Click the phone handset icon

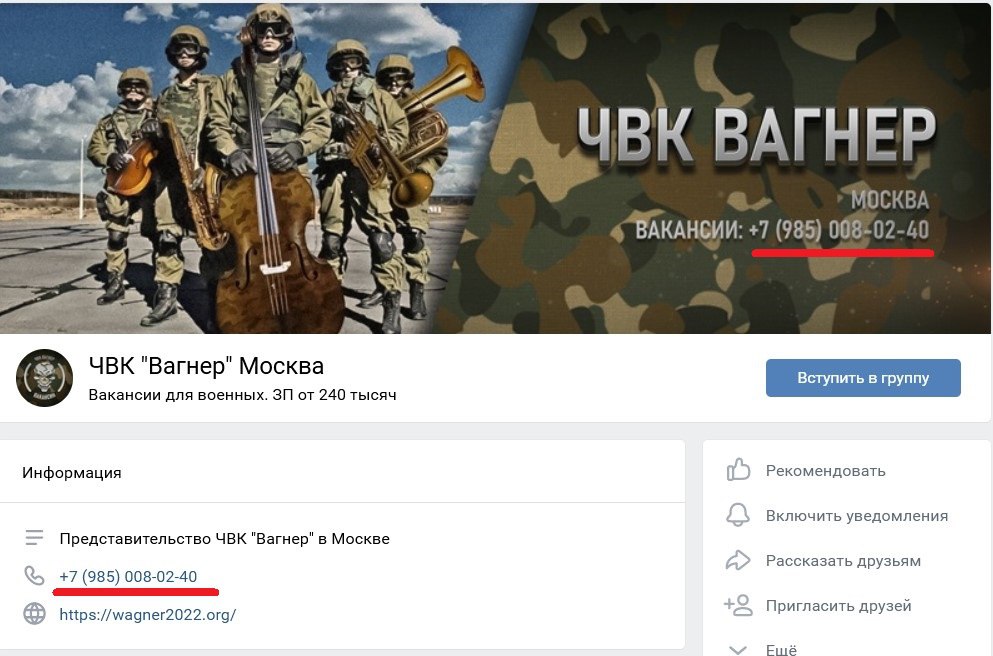coord(34,576)
